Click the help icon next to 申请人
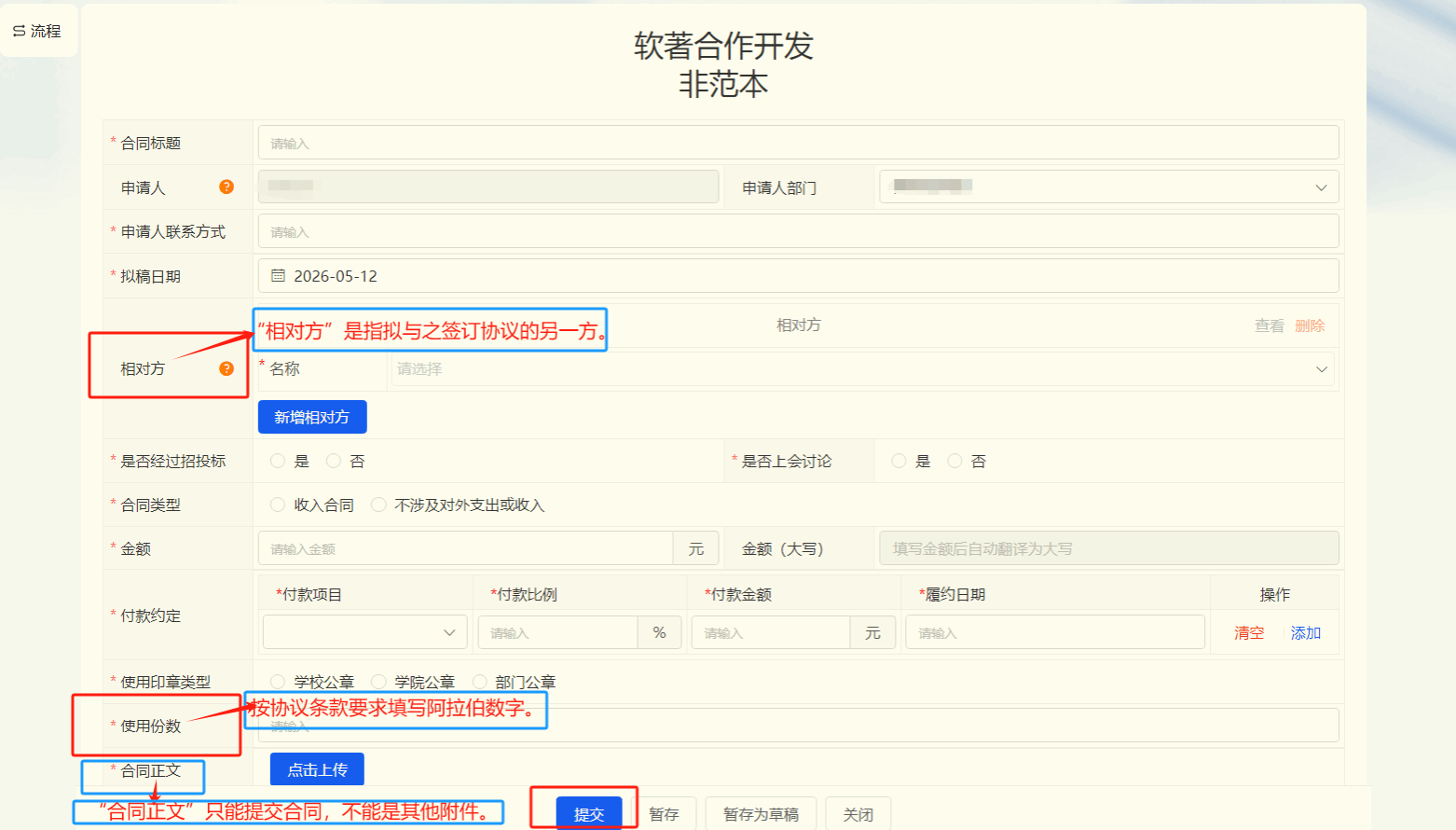Screen dimensions: 1456x830 [x=227, y=187]
